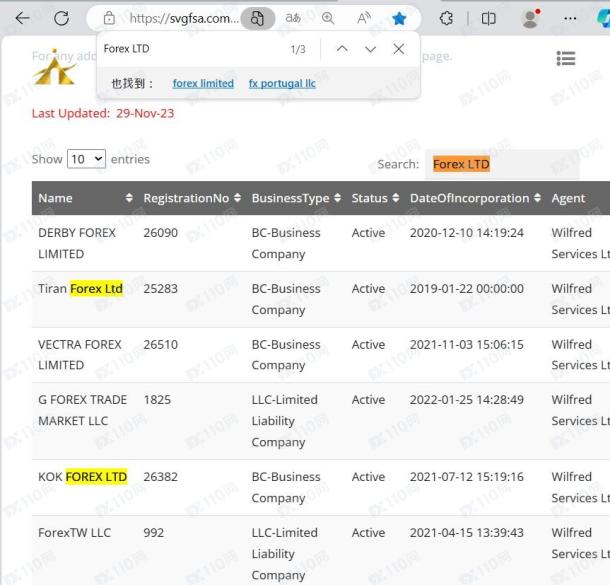Toggle the favorites star icon
Screen dimensions: 610x585
coord(399,18)
